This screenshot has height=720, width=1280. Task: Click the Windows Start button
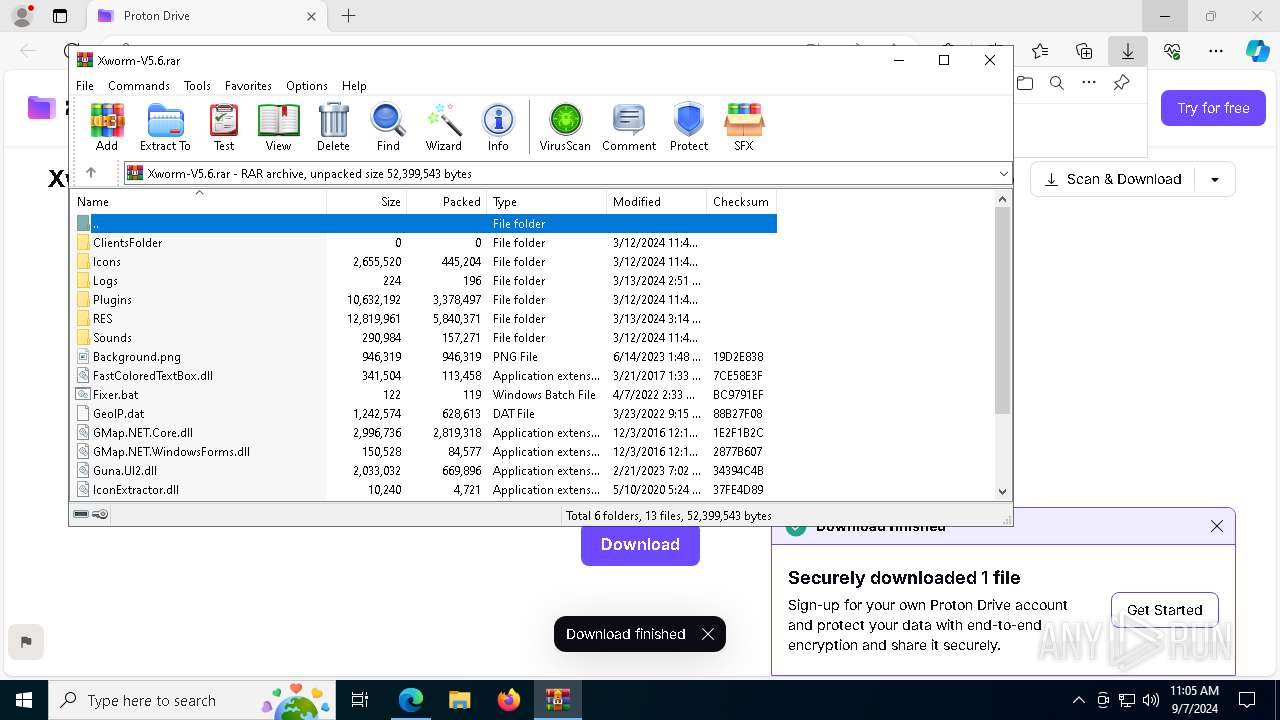pyautogui.click(x=24, y=700)
